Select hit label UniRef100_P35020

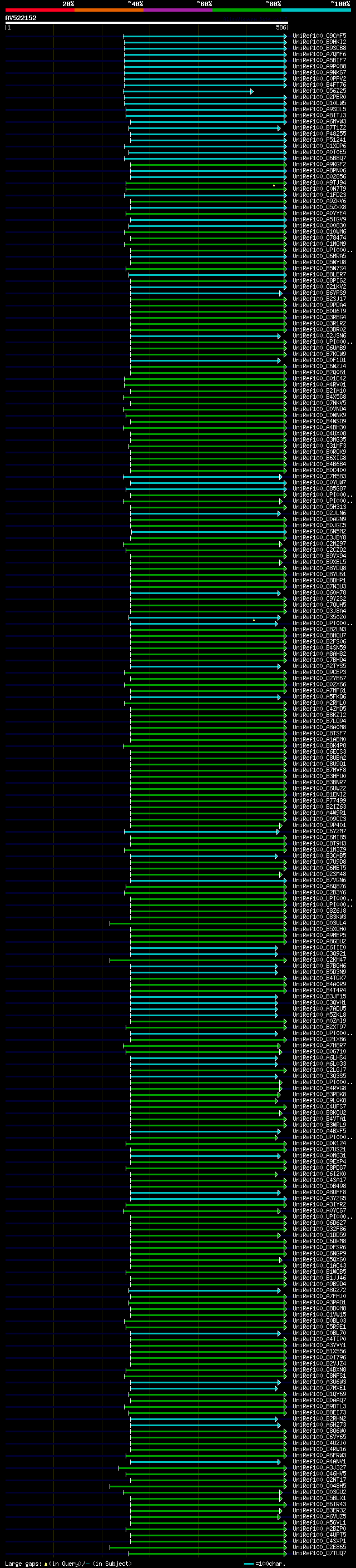click(x=319, y=617)
